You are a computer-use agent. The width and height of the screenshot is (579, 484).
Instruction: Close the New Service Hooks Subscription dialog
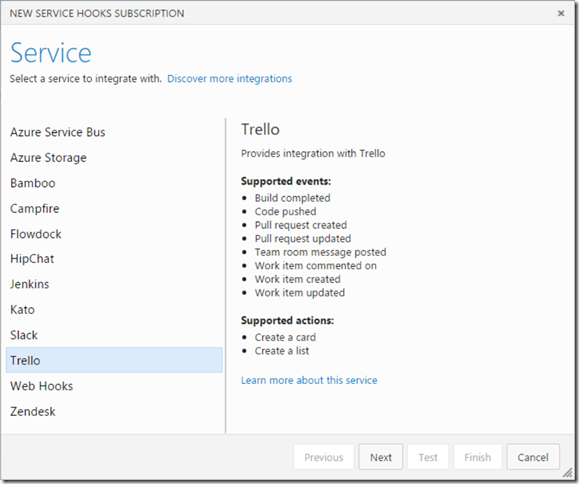[x=561, y=13]
